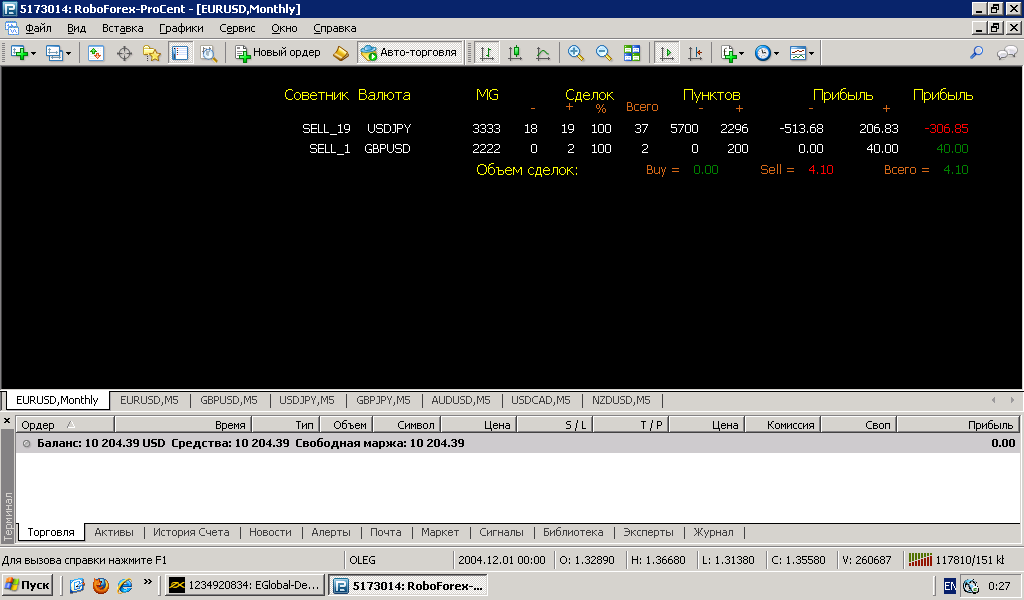Click the Пуск start button
Viewport: 1024px width, 600px height.
pyautogui.click(x=27, y=585)
